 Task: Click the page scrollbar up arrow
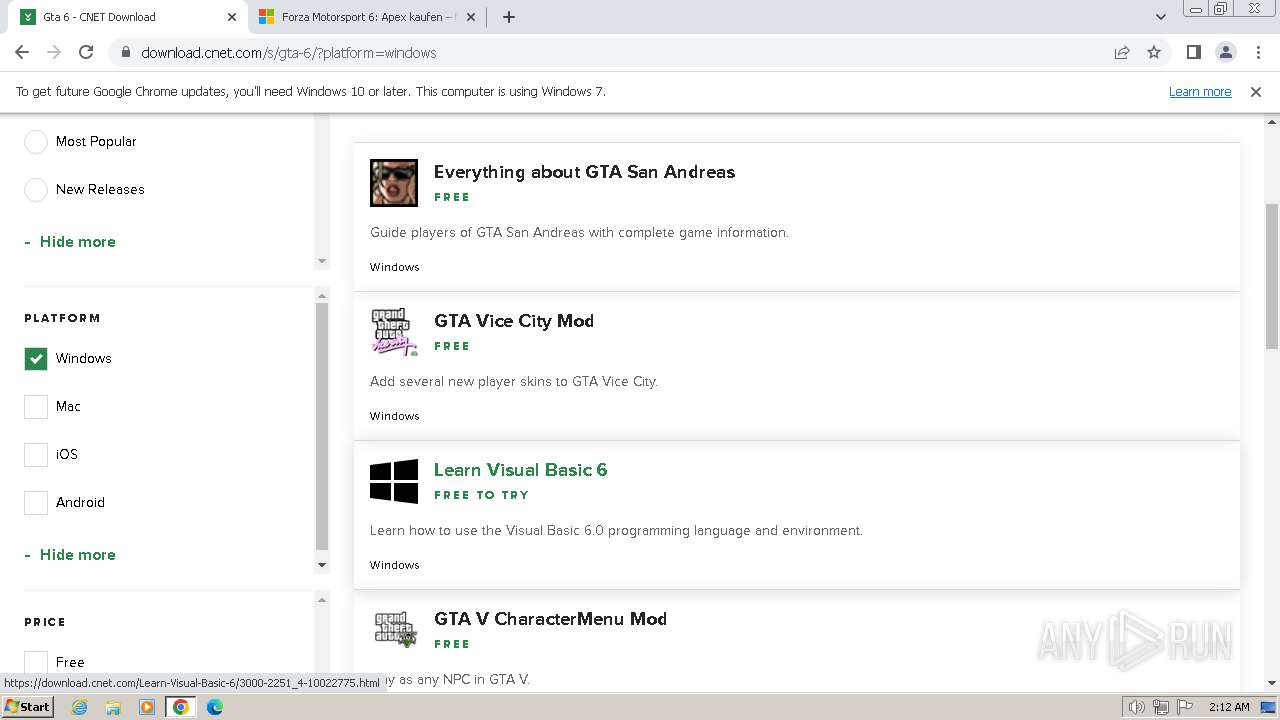[x=1272, y=122]
